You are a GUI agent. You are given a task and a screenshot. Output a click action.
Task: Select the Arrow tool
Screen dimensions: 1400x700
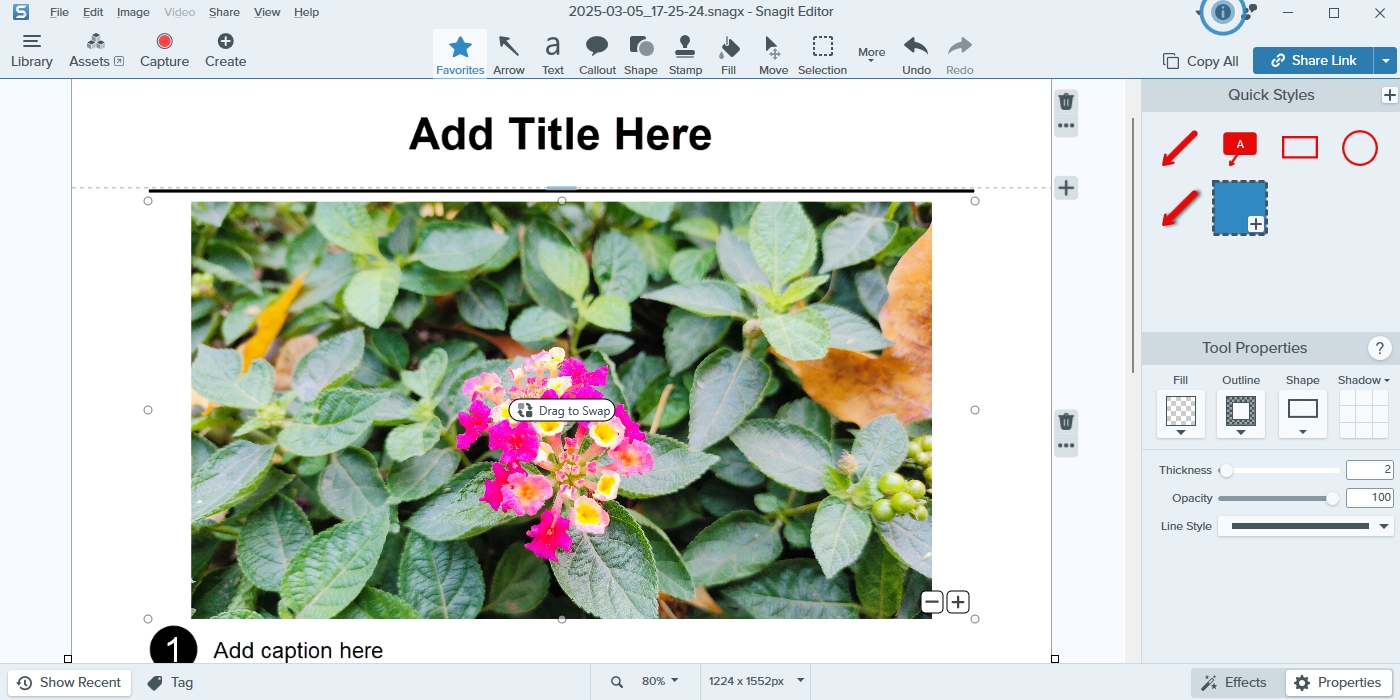509,54
